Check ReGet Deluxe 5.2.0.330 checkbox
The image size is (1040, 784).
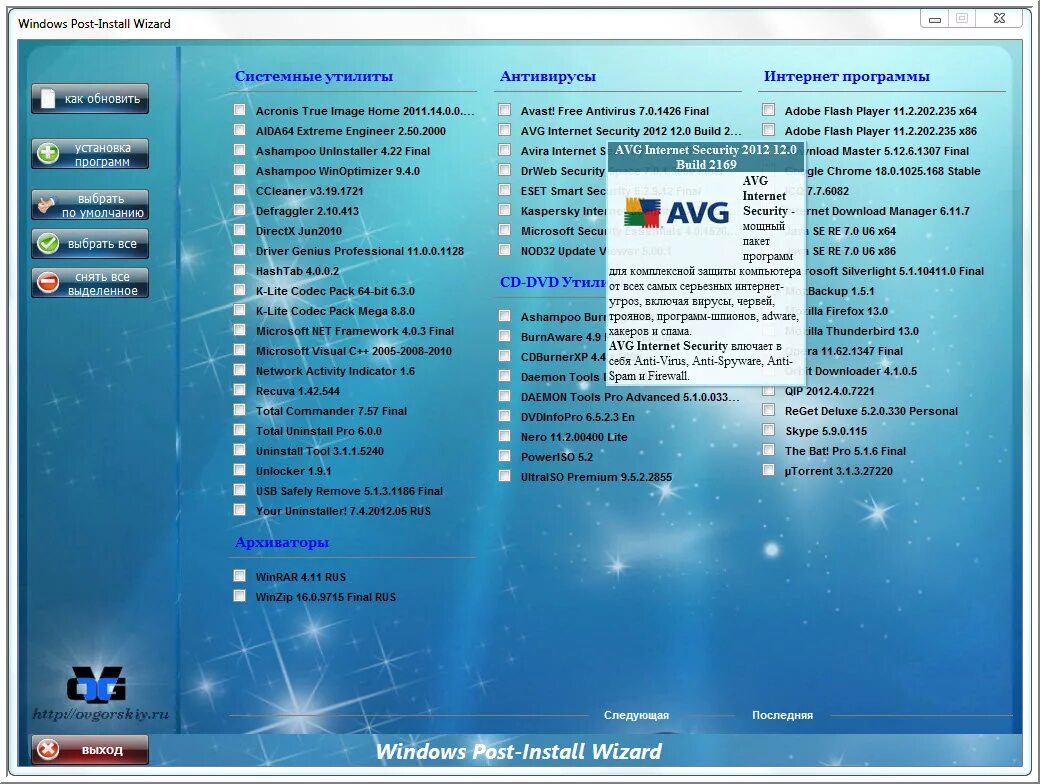[769, 409]
